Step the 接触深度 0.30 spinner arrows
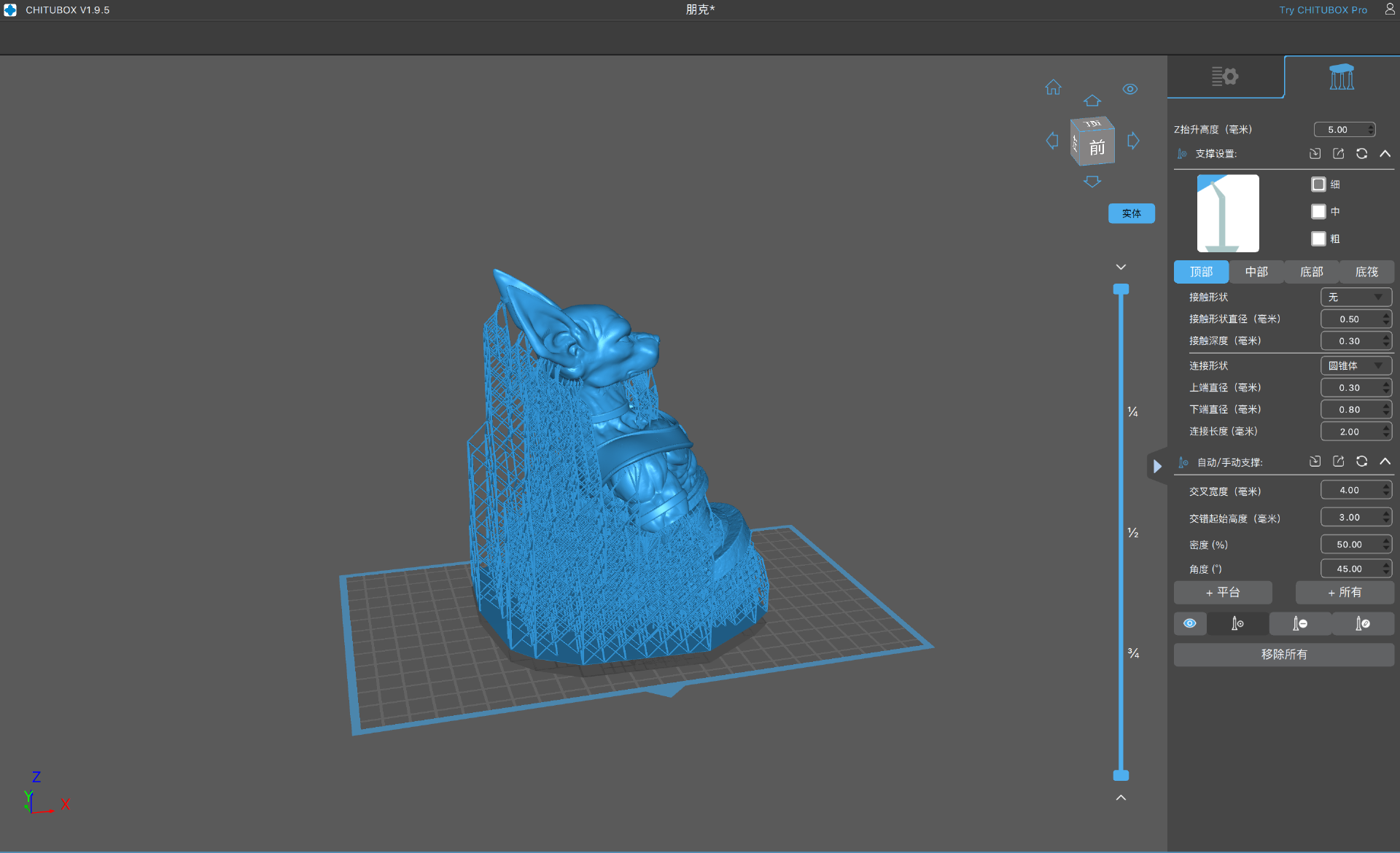Image resolution: width=1400 pixels, height=853 pixels. coord(1386,341)
